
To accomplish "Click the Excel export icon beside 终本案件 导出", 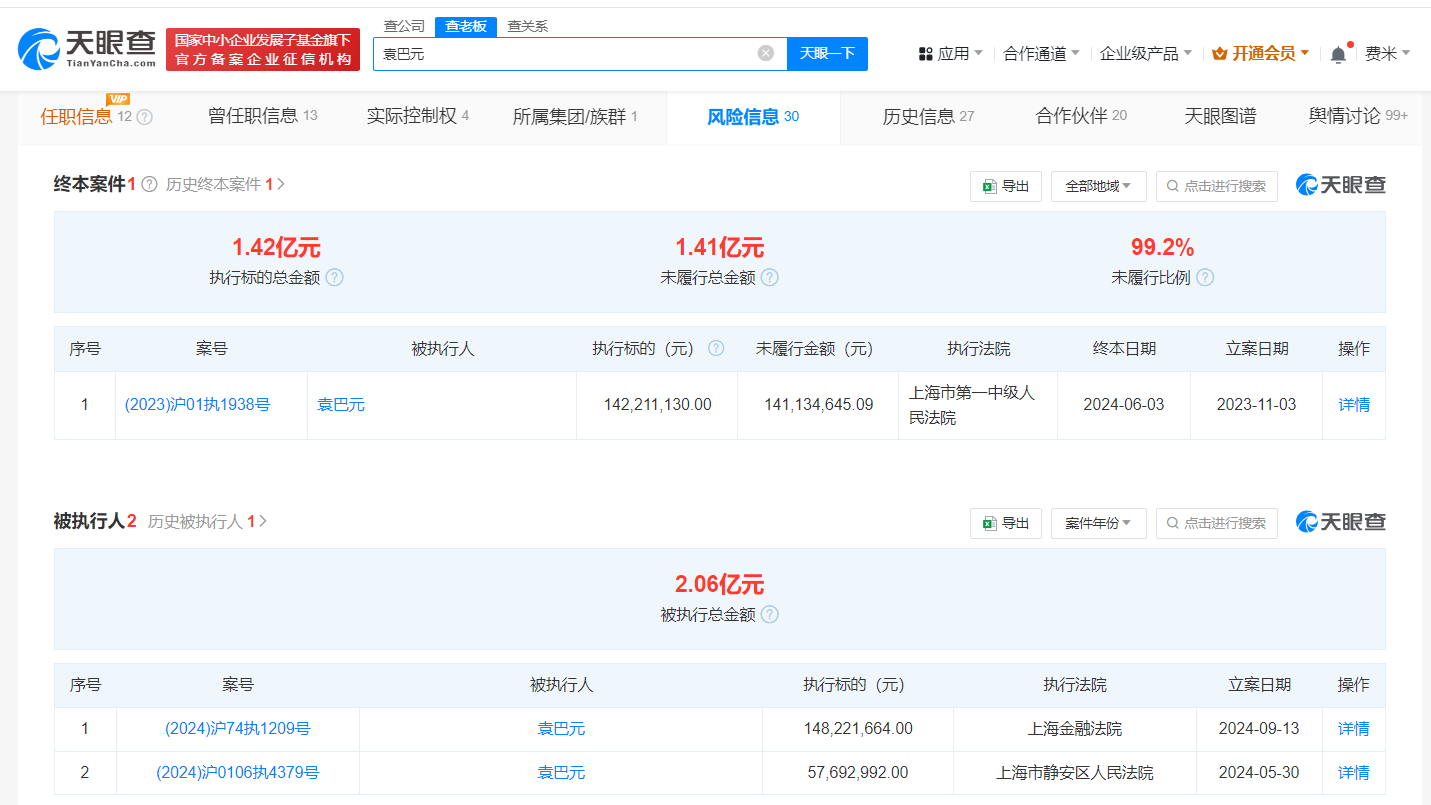I will 990,186.
